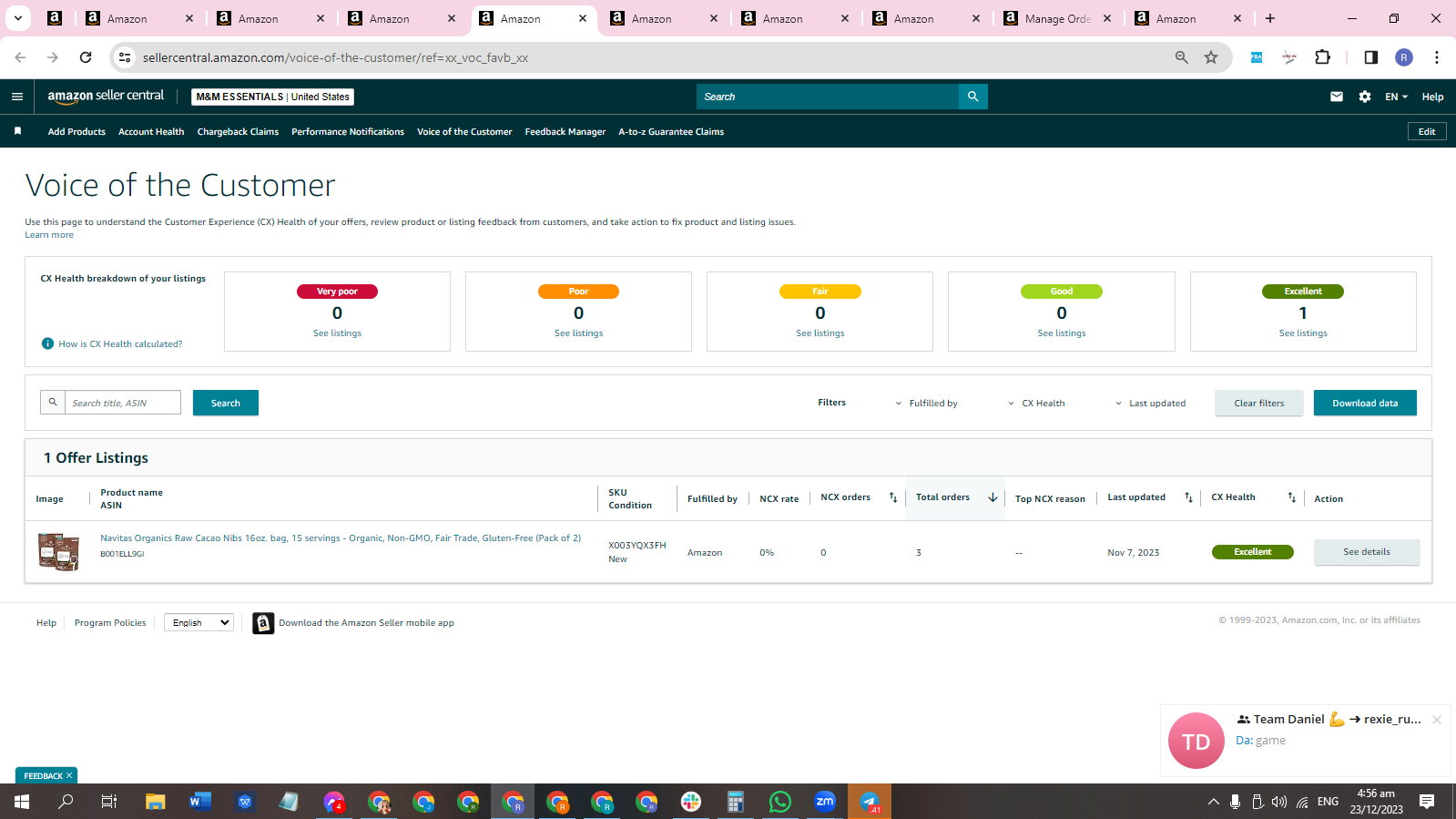Open the Chrome profile R avatar

(1404, 57)
